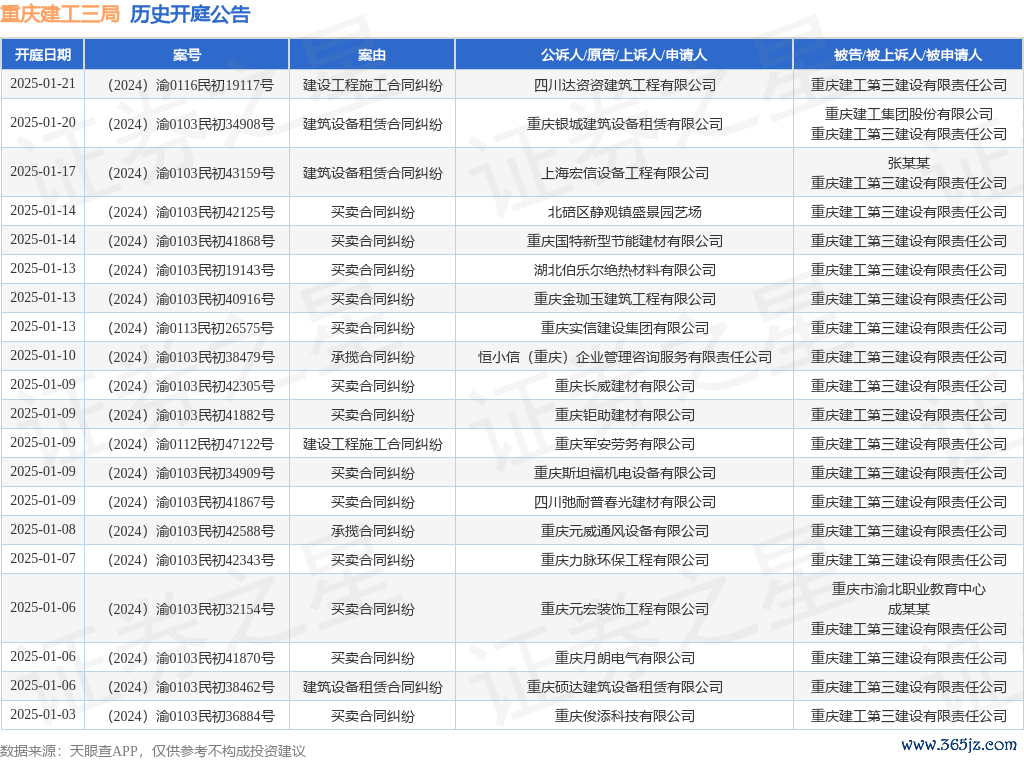Select case number 渝0103民初43159号

point(191,173)
